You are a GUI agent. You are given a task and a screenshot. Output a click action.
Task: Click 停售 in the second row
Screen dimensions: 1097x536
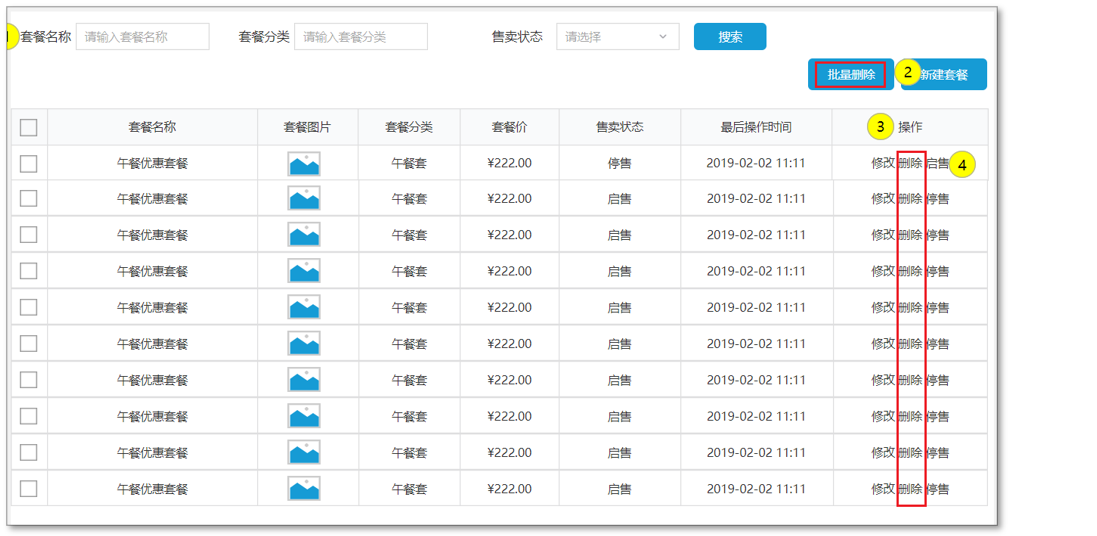click(x=937, y=199)
